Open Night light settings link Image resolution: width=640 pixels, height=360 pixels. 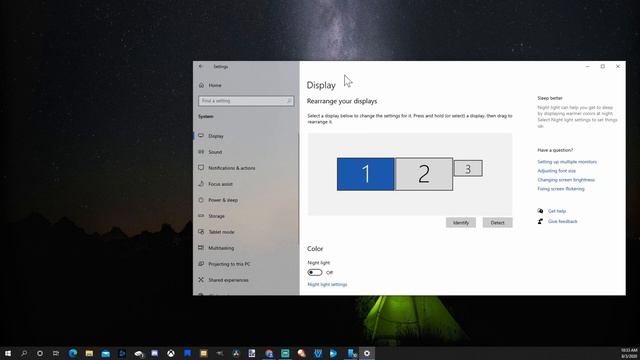[327, 284]
